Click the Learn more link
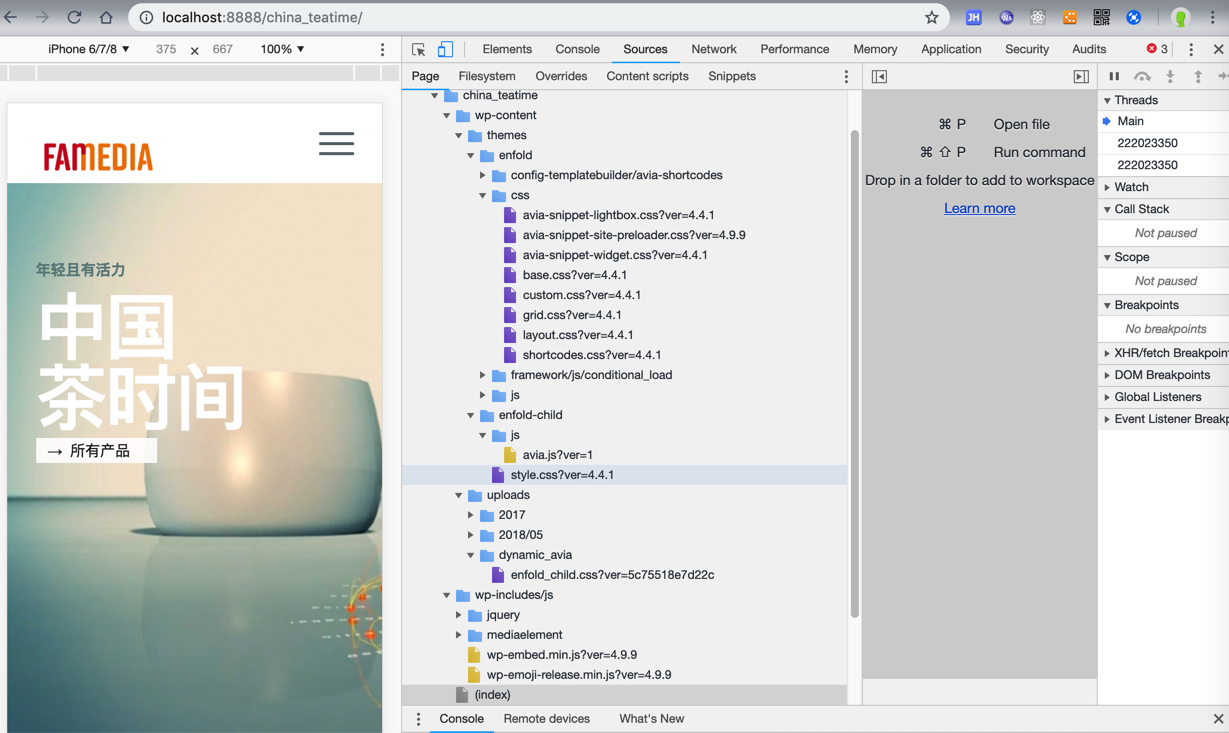 point(979,208)
